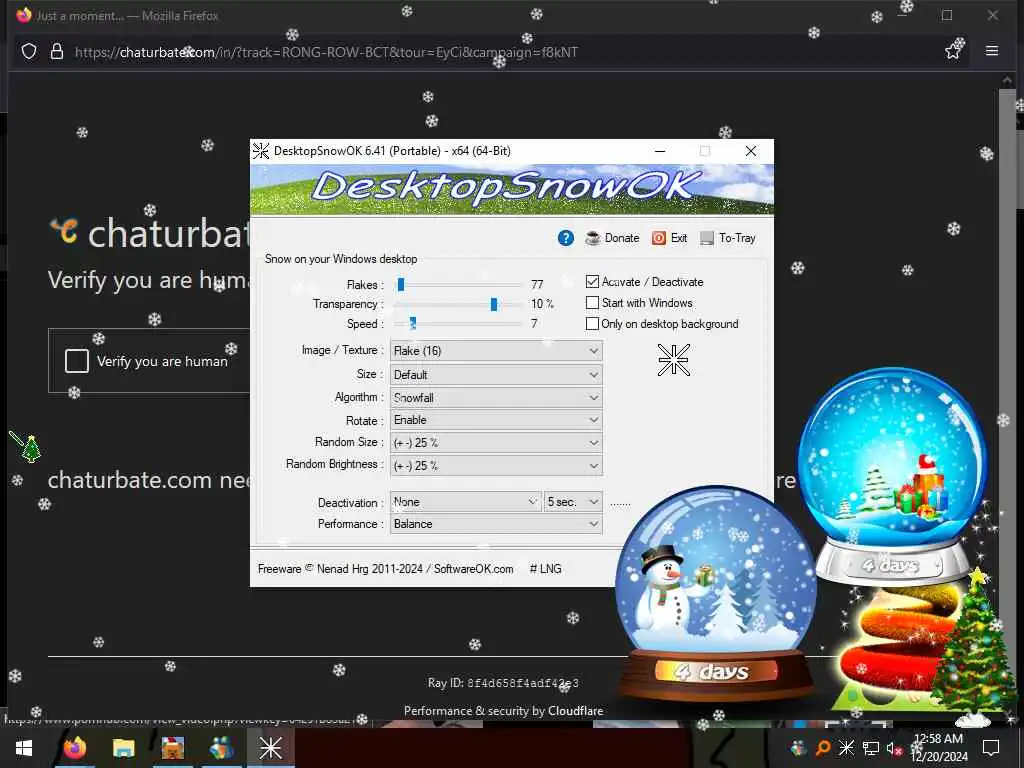Open the Algorithm dropdown
This screenshot has height=768, width=1024.
tap(496, 398)
